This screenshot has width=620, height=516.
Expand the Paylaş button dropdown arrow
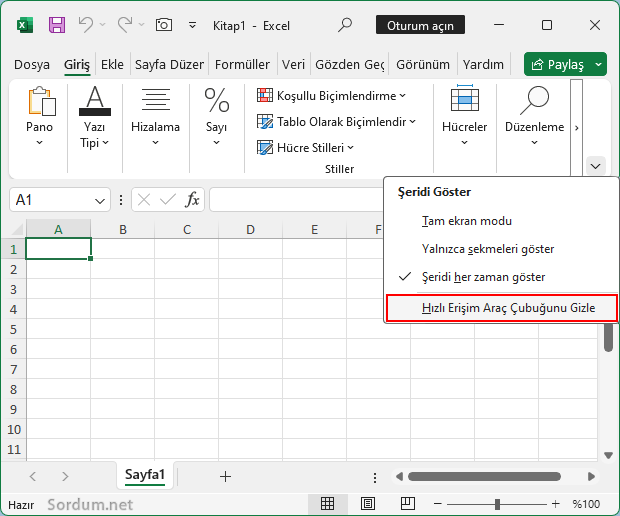coord(599,64)
